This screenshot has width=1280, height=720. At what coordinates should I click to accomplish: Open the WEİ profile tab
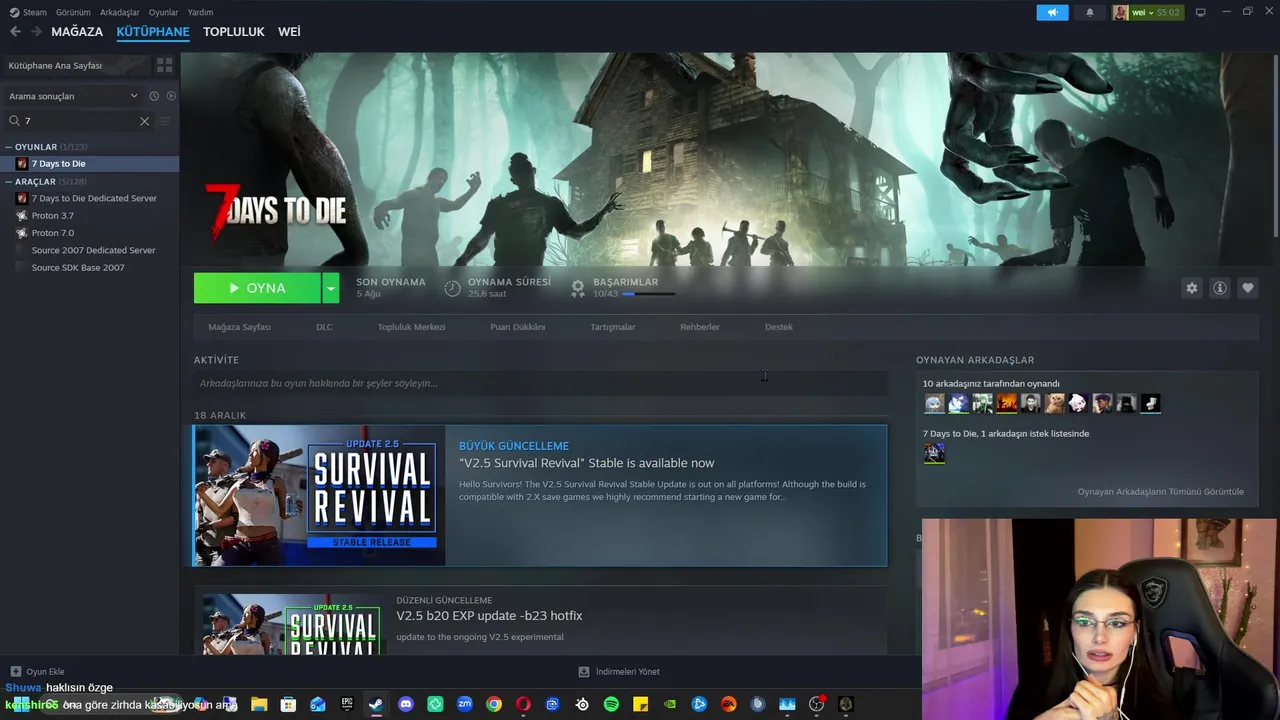289,32
